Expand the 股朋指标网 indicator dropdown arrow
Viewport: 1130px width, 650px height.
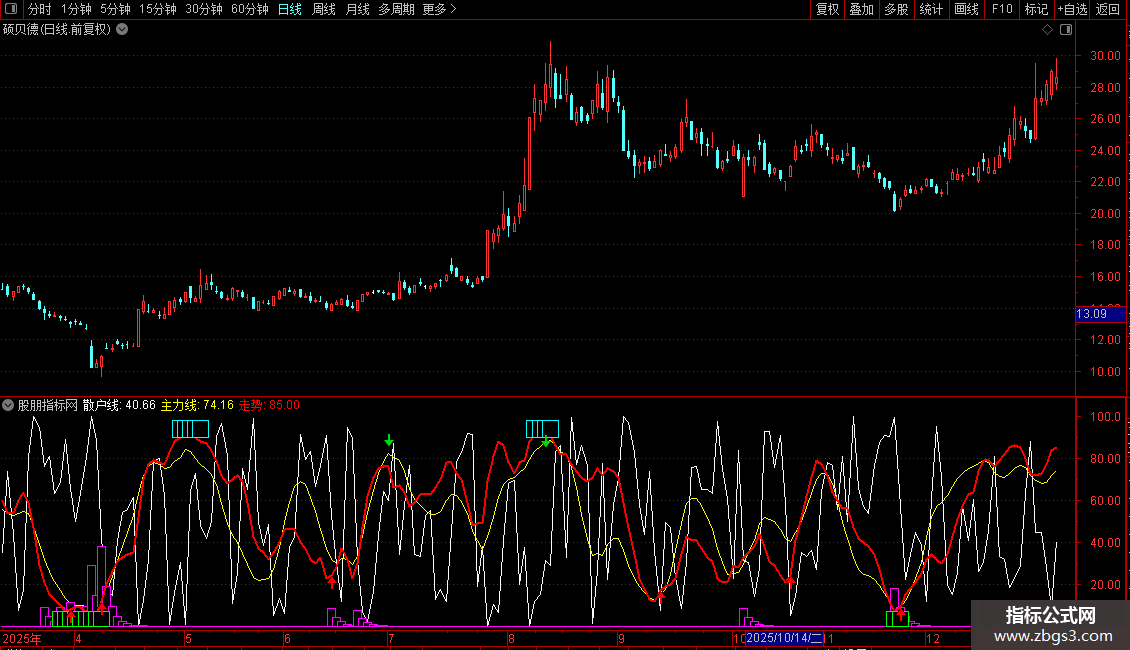(x=8, y=405)
